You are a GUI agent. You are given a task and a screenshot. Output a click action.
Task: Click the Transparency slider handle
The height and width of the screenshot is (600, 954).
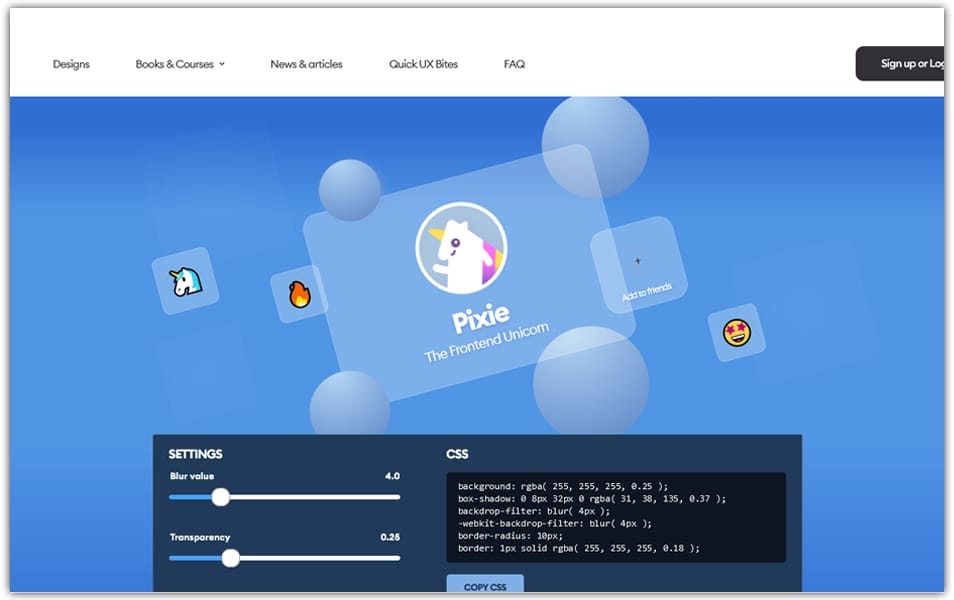click(231, 558)
